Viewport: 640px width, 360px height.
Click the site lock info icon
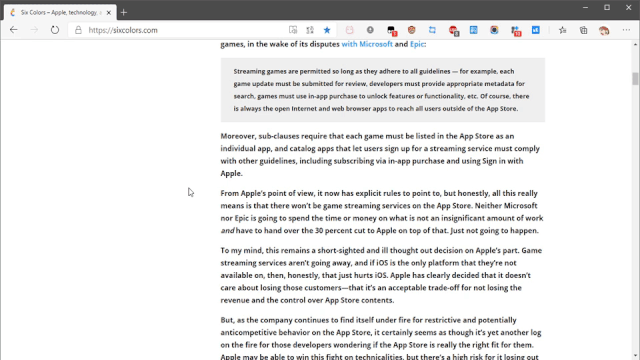(78, 30)
